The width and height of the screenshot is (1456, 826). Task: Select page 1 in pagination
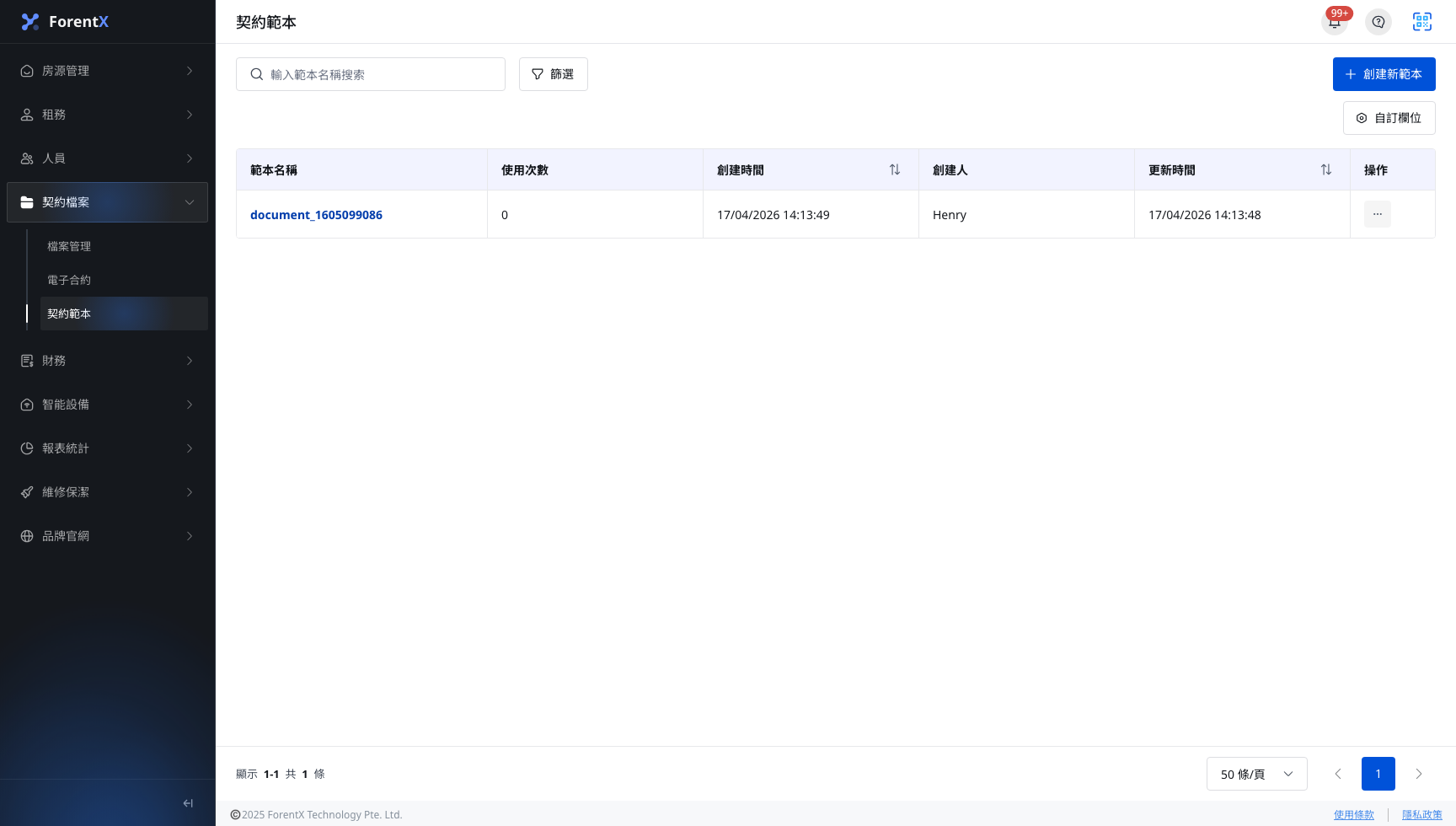(x=1378, y=774)
